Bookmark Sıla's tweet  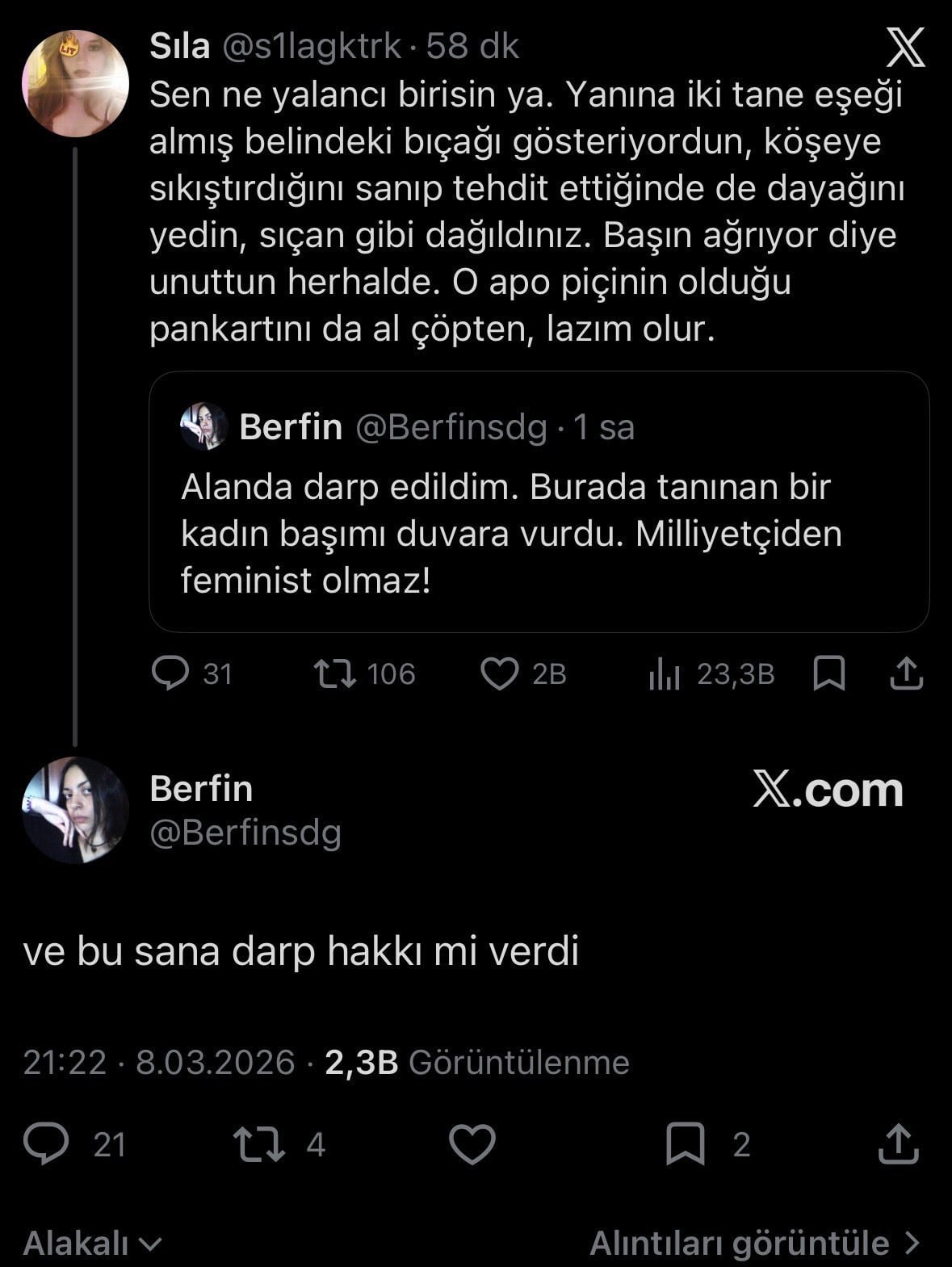click(829, 673)
